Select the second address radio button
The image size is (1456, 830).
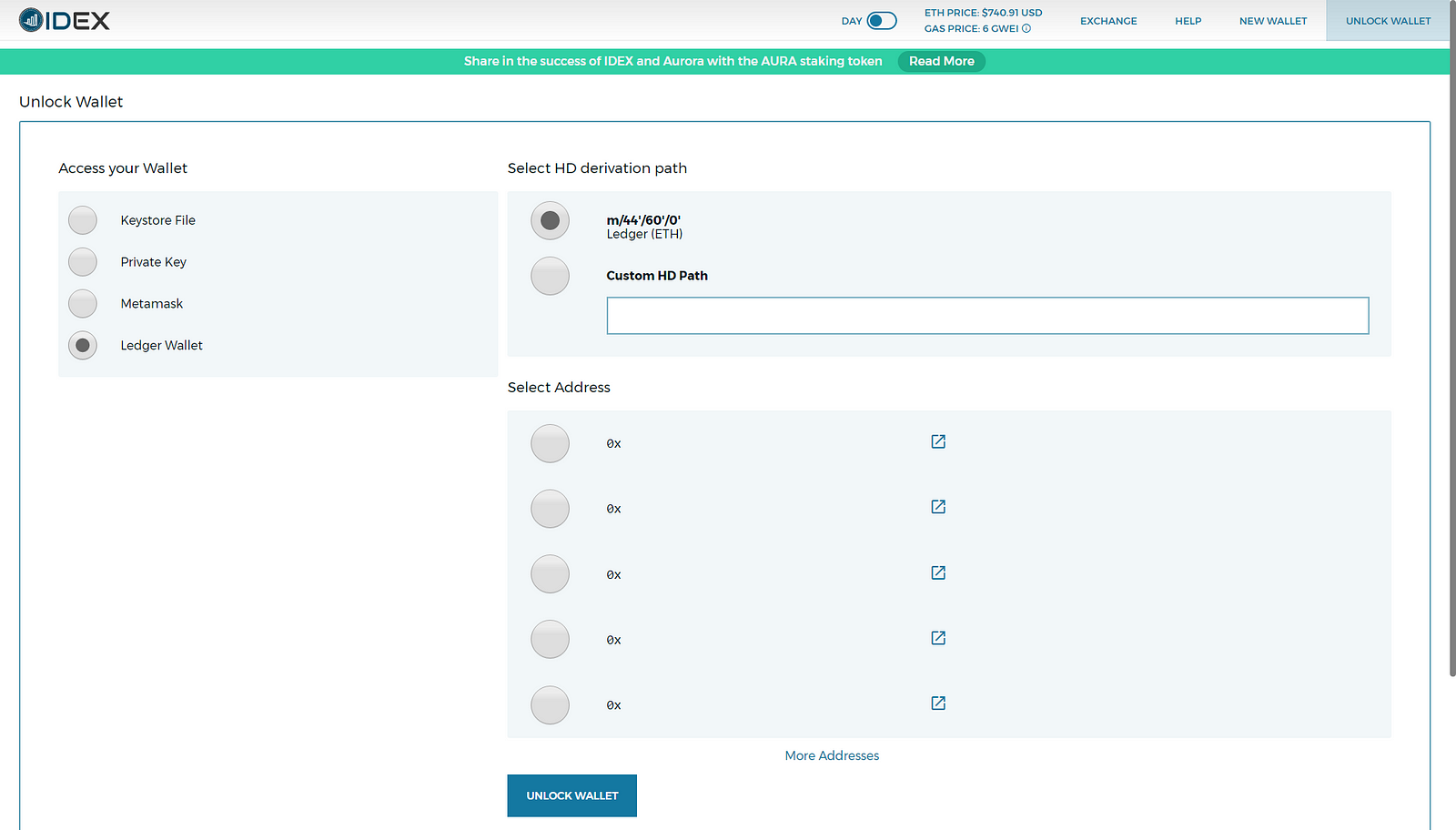[x=551, y=510]
